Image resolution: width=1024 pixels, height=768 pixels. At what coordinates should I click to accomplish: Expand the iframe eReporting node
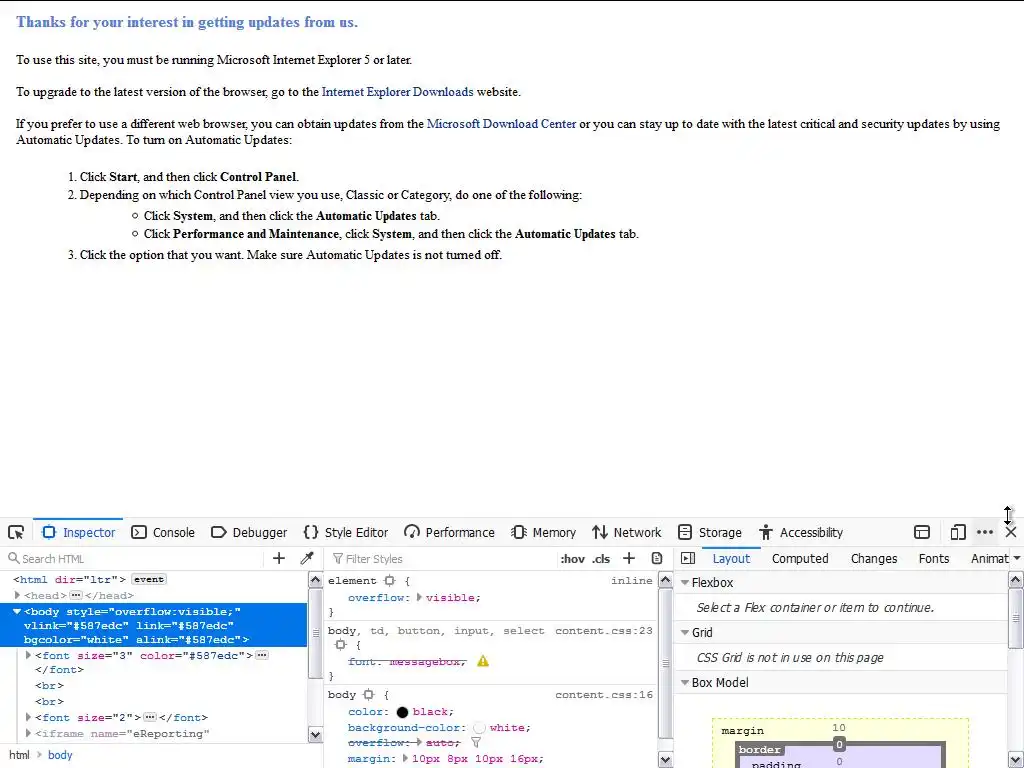click(28, 733)
